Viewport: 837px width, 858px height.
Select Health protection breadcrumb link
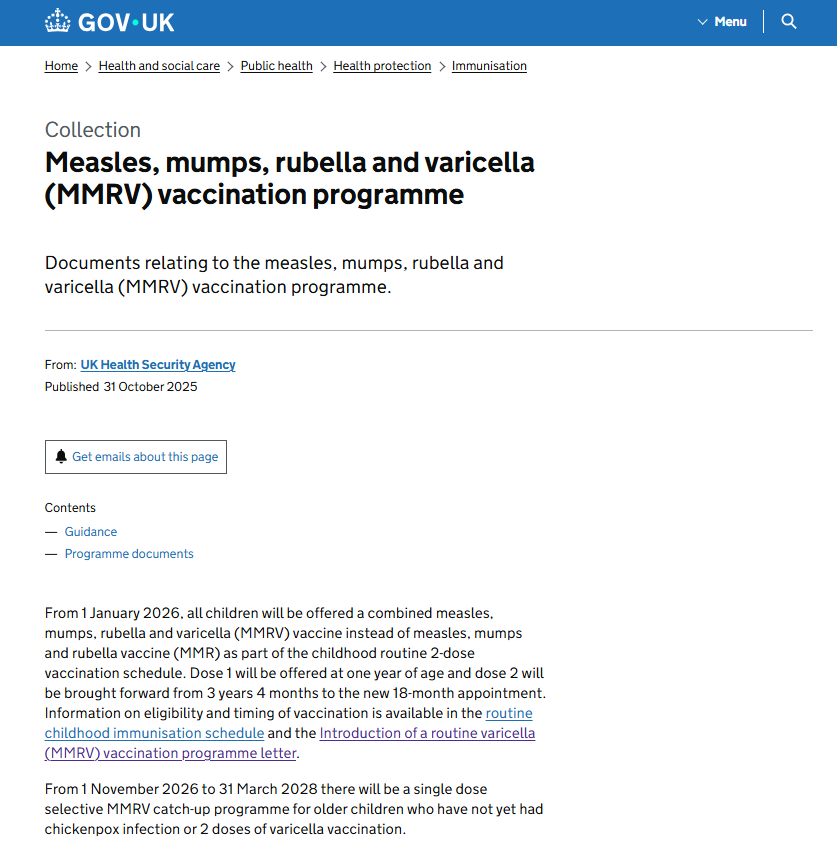(x=382, y=66)
